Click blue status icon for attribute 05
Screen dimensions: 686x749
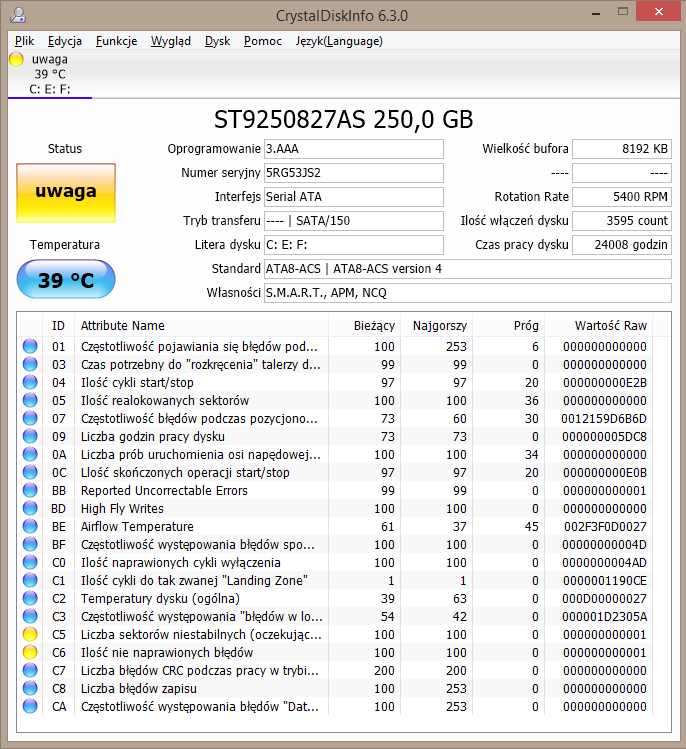(x=31, y=401)
